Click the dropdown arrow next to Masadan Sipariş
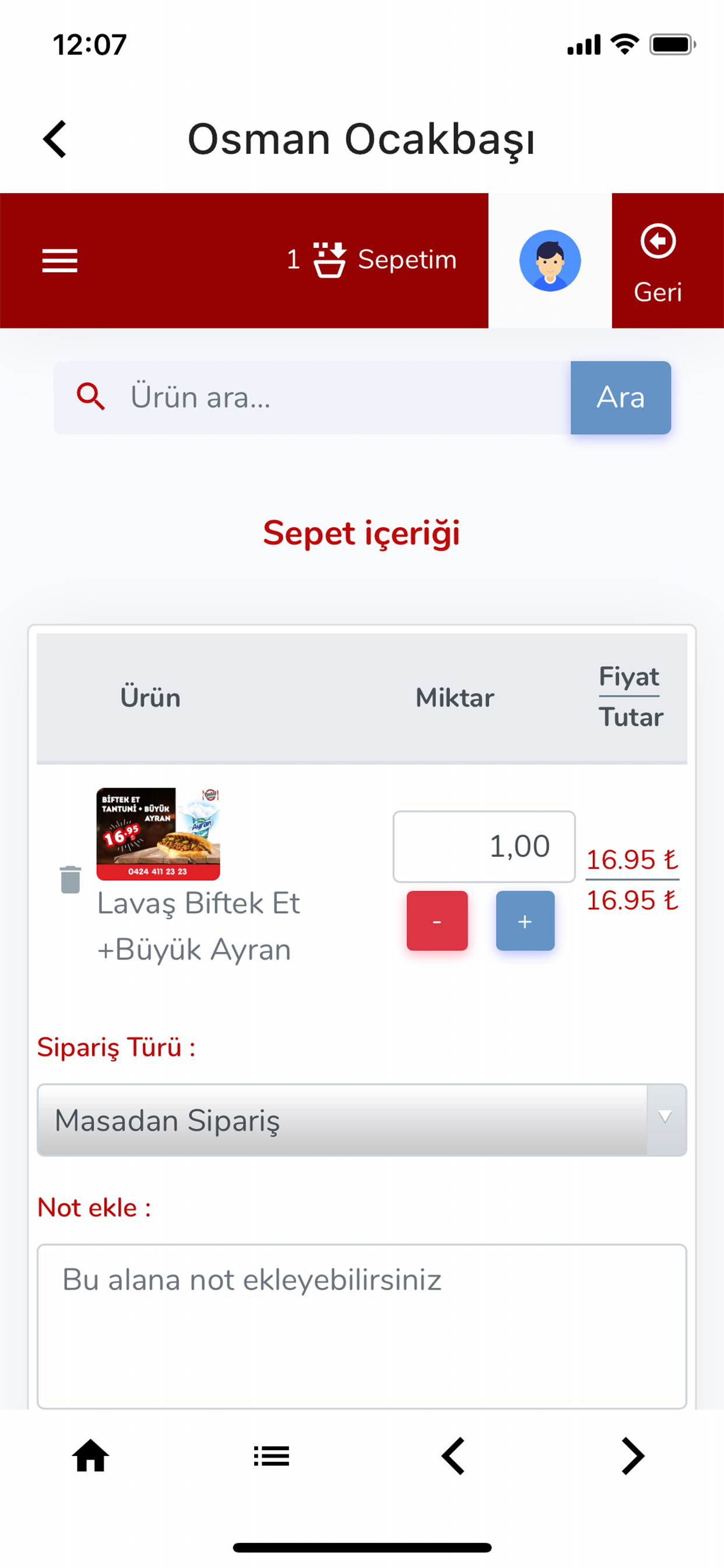The height and width of the screenshot is (1568, 724). coord(666,1119)
